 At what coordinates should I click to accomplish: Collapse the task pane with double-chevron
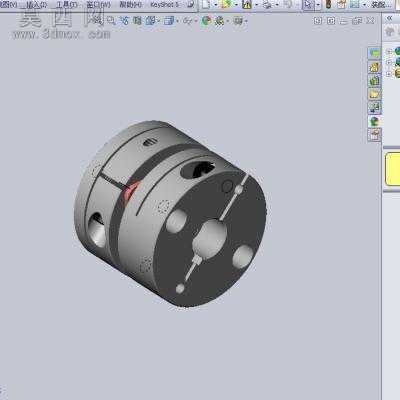coord(389,19)
